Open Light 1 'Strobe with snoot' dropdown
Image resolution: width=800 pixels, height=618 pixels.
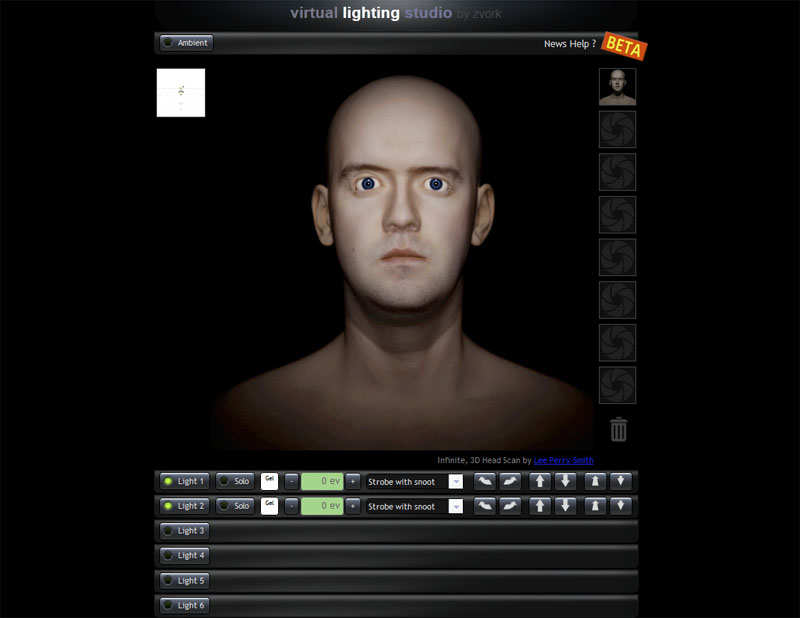pyautogui.click(x=415, y=481)
